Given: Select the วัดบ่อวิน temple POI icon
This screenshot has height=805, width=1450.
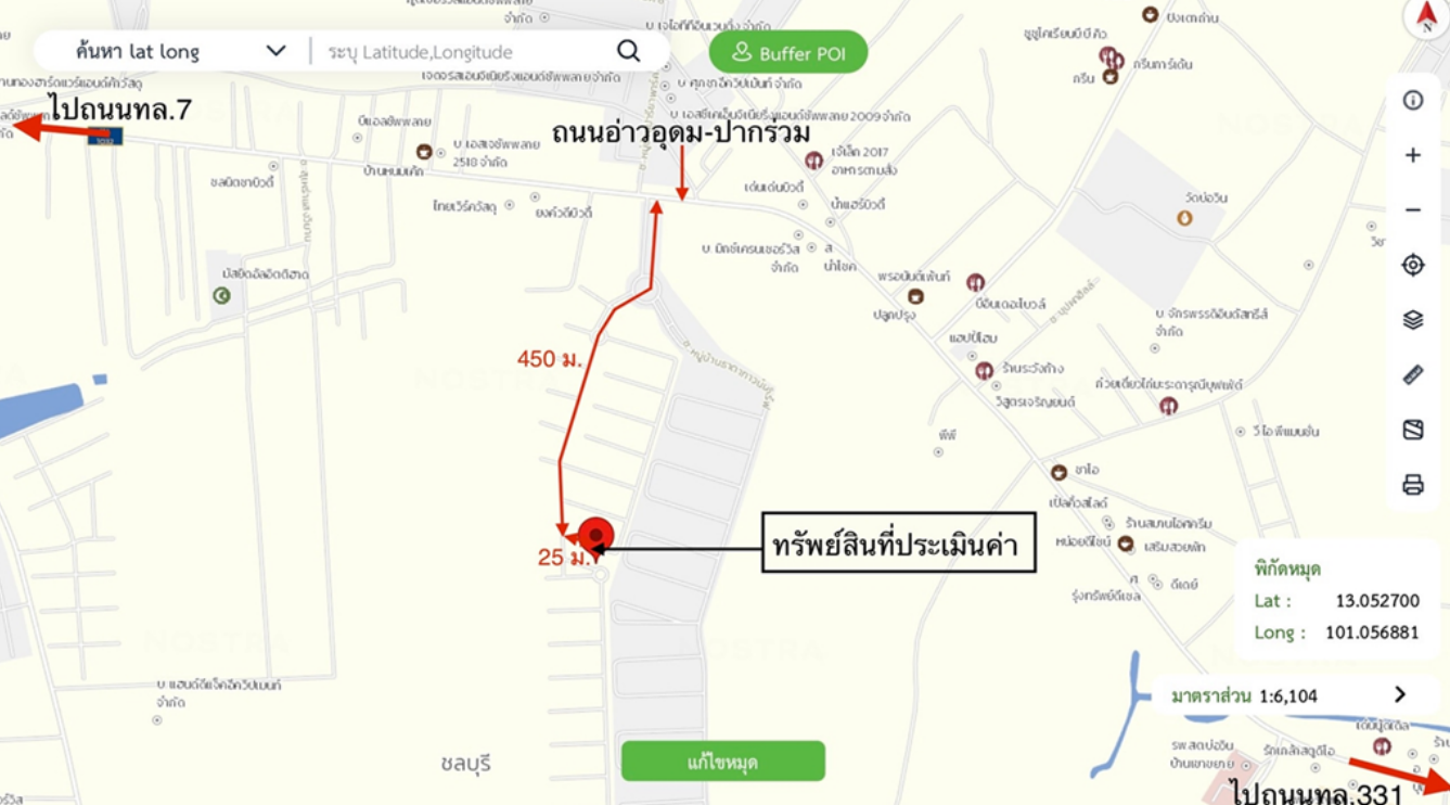Looking at the screenshot, I should tap(1185, 217).
